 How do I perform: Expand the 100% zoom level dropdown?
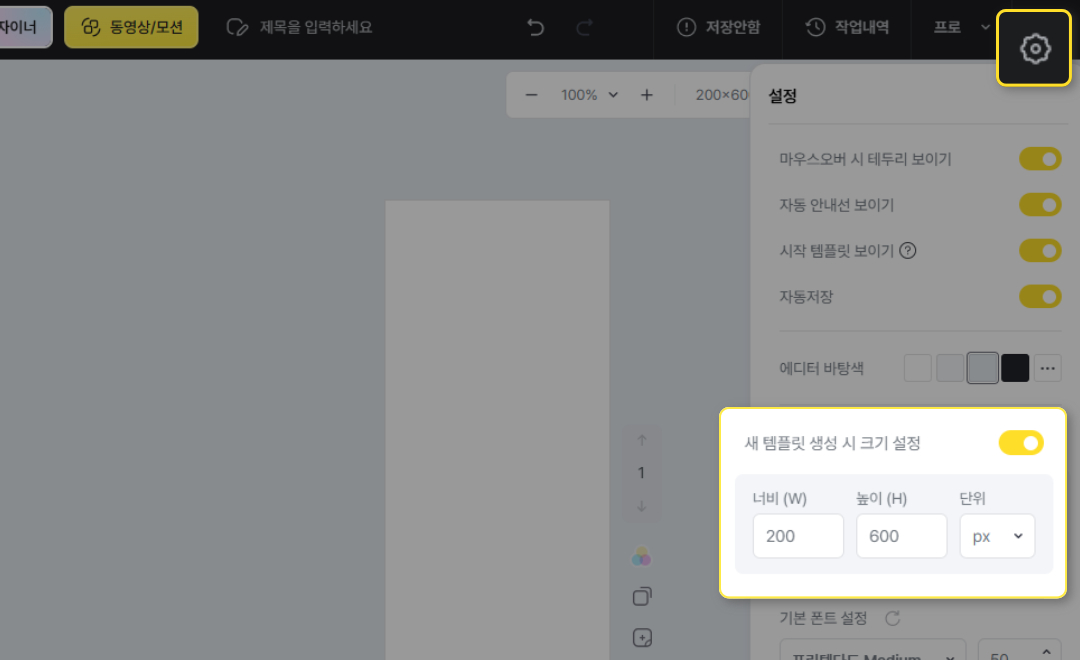pos(589,95)
